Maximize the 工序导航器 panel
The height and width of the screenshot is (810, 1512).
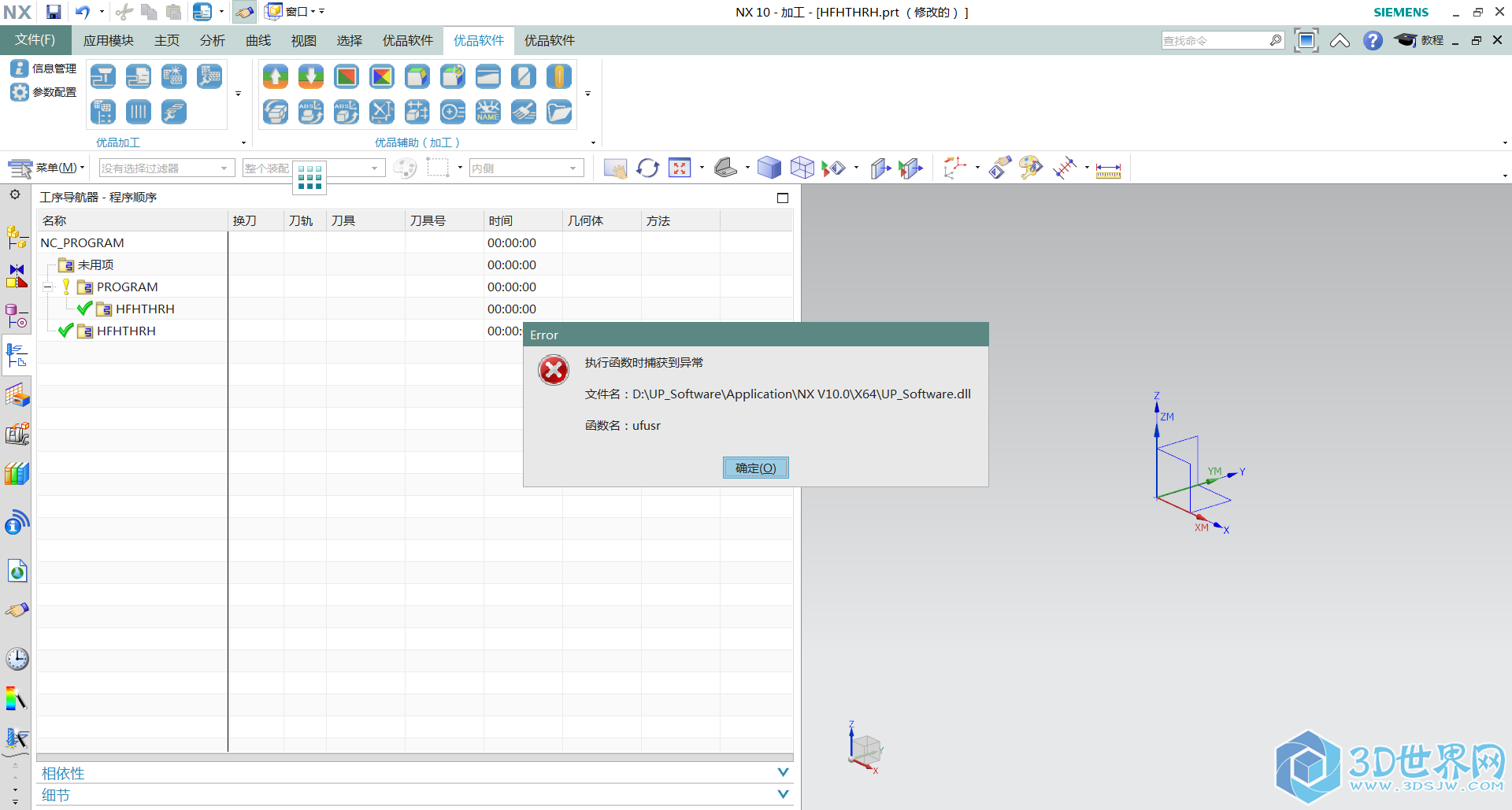[x=783, y=198]
